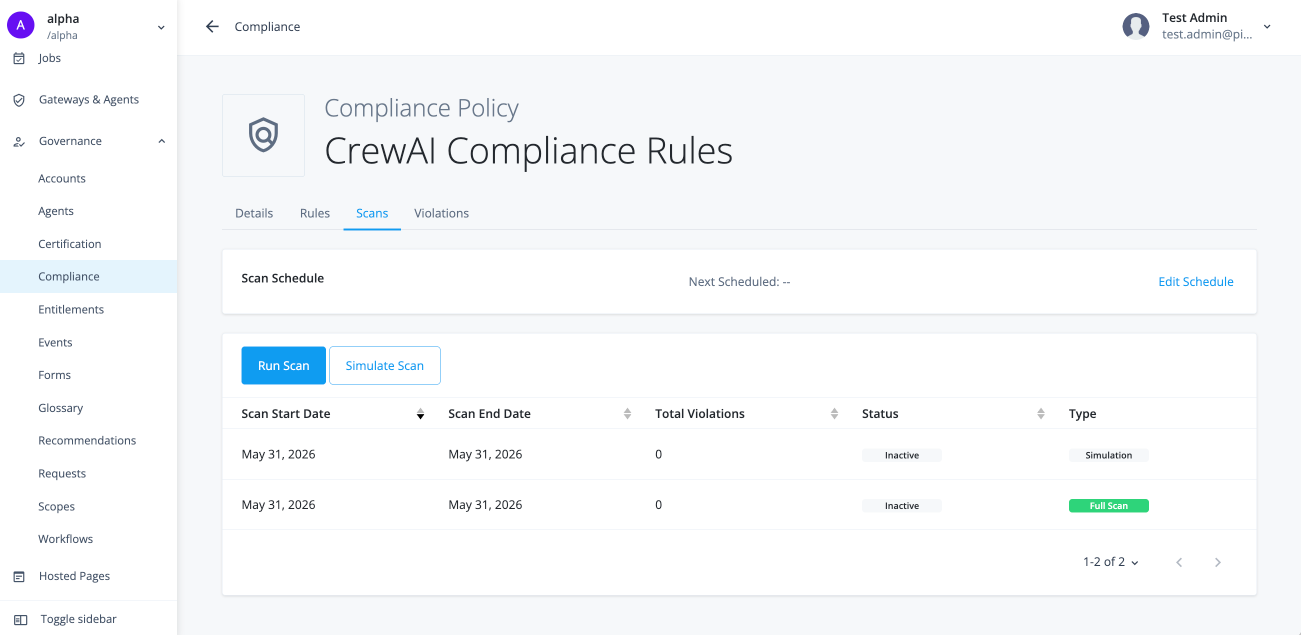Click the Next Scheduled text
The width and height of the screenshot is (1301, 635).
pos(739,282)
